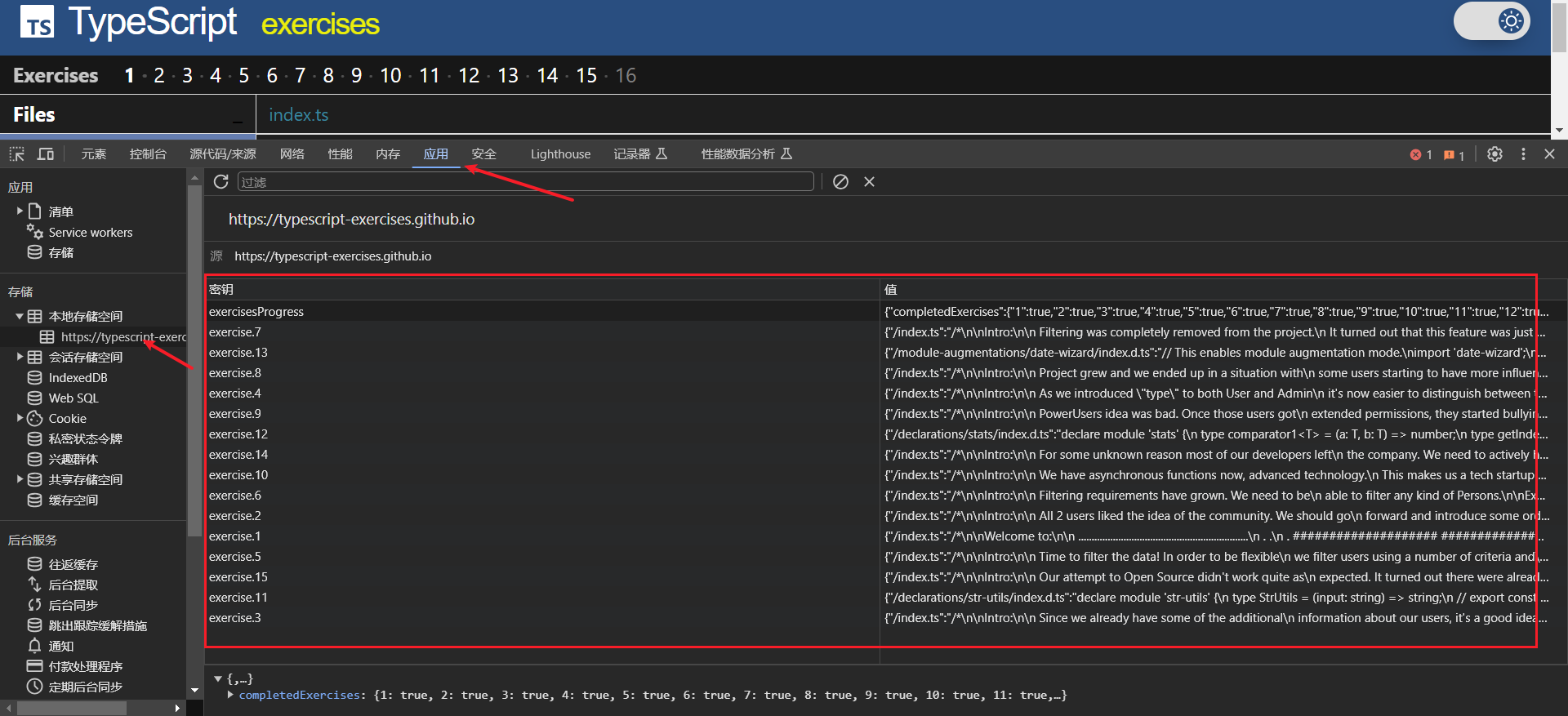Expand the Cookie tree node
Screen dimensions: 1568x716
click(20, 418)
